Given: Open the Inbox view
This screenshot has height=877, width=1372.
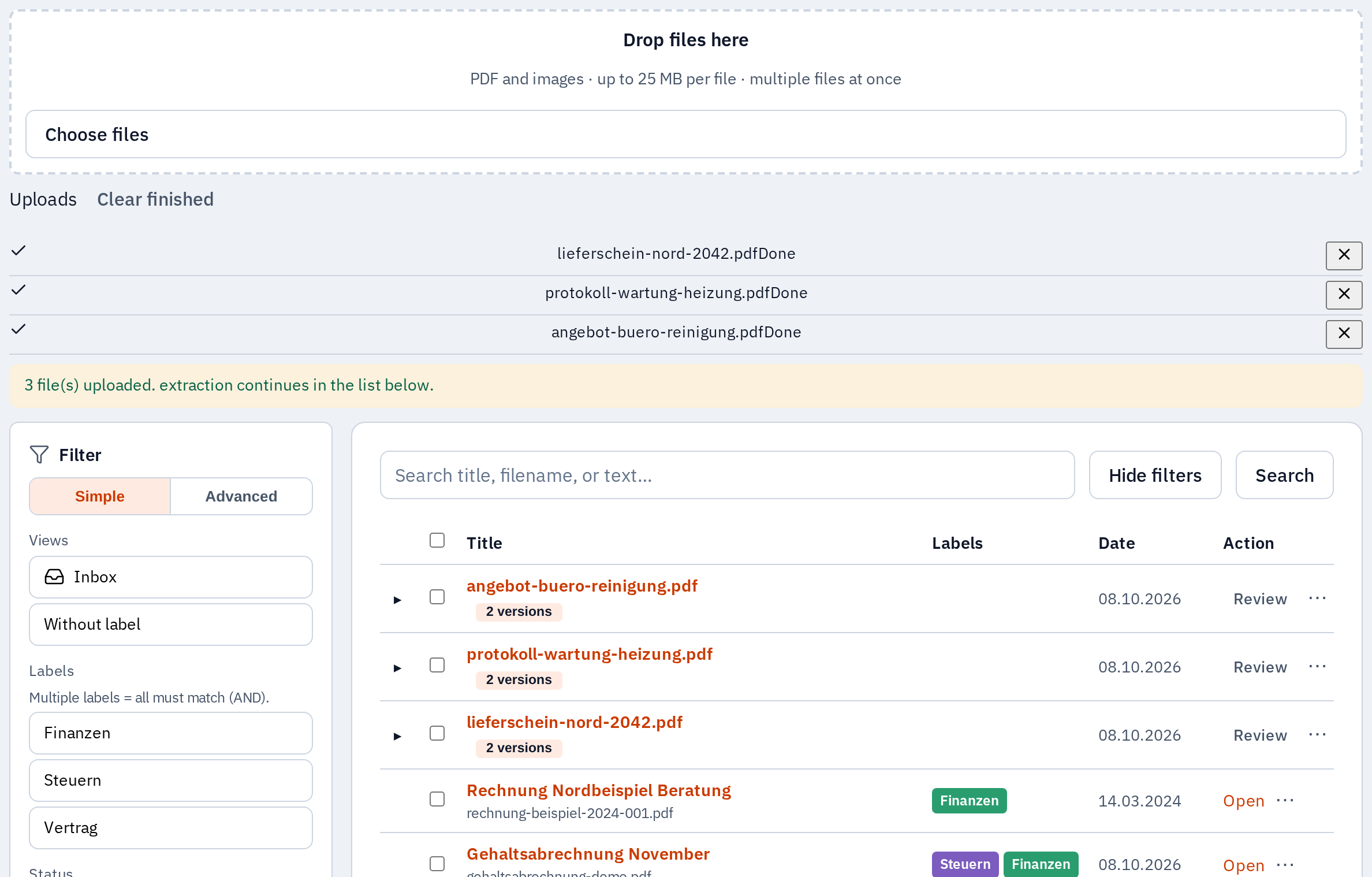Looking at the screenshot, I should click(171, 577).
